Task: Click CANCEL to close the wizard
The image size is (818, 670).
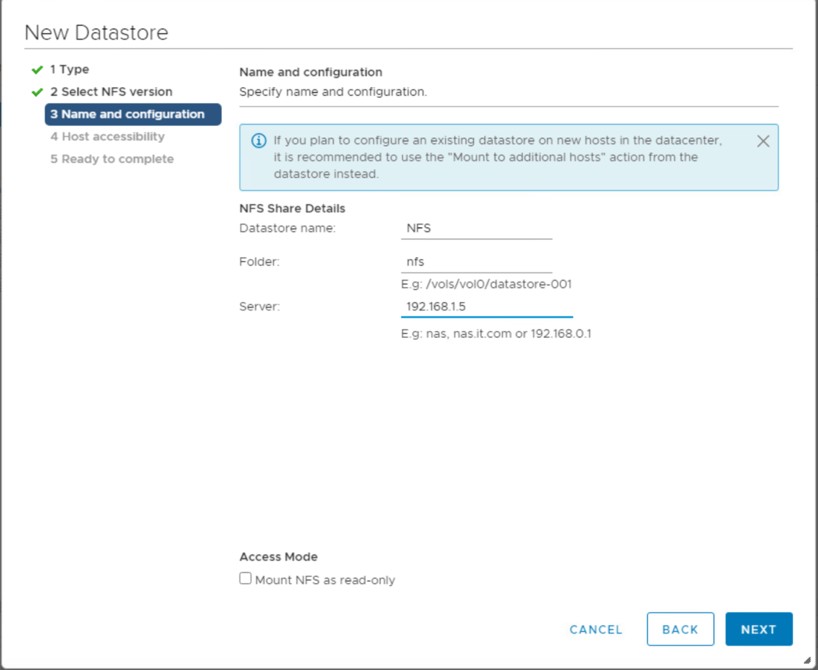Action: [x=596, y=630]
